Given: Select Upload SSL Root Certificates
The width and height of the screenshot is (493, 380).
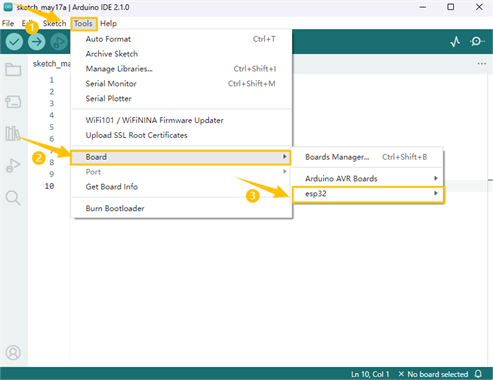Looking at the screenshot, I should click(182, 135).
